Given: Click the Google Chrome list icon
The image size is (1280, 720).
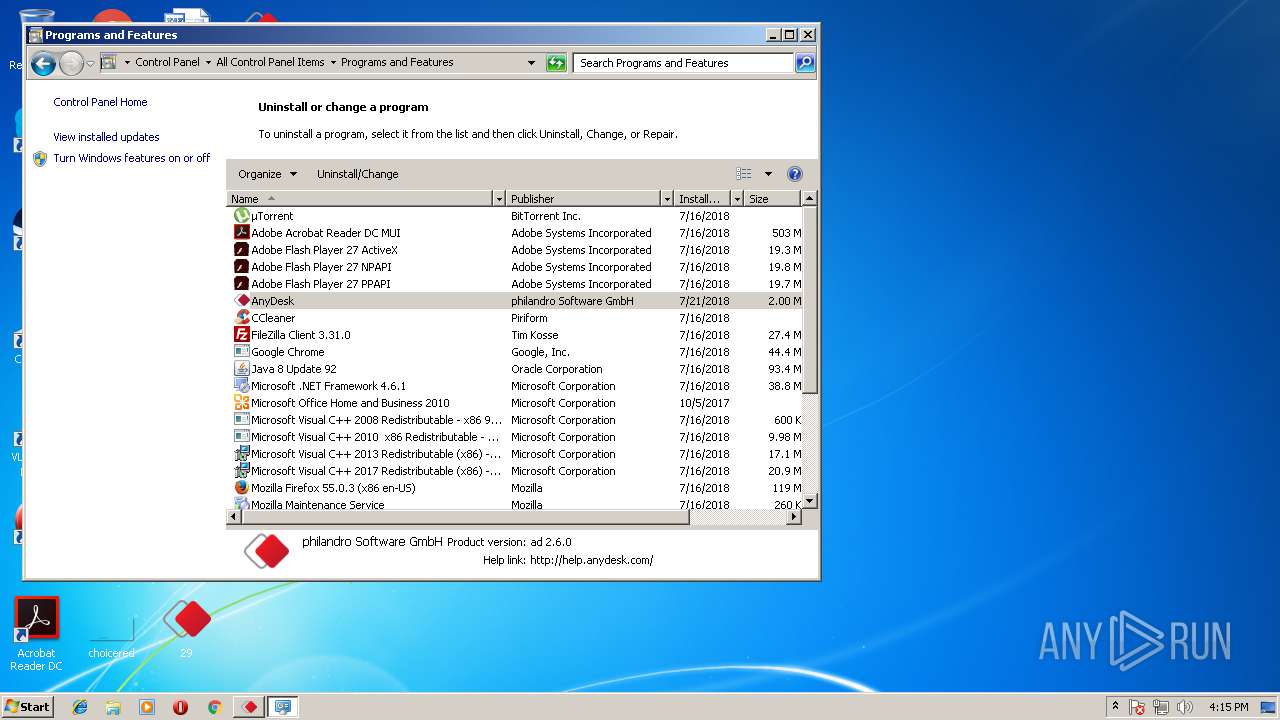Looking at the screenshot, I should coord(241,352).
